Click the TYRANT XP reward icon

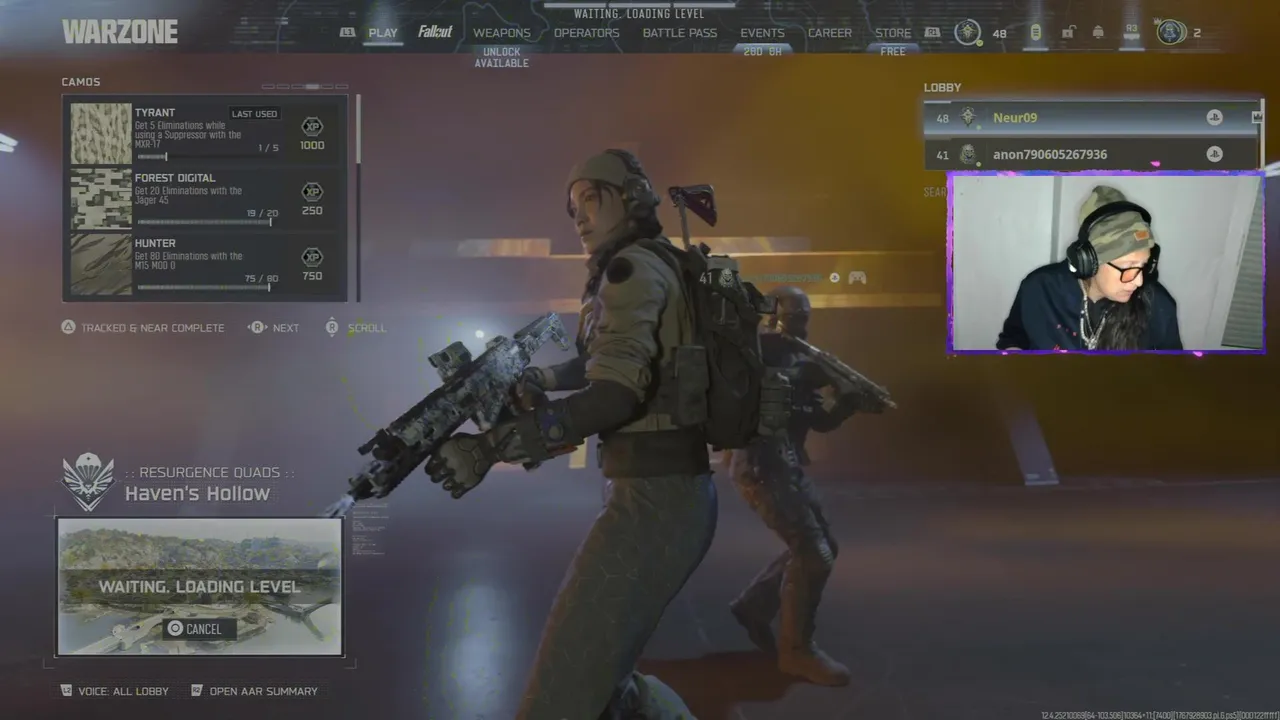pos(312,127)
